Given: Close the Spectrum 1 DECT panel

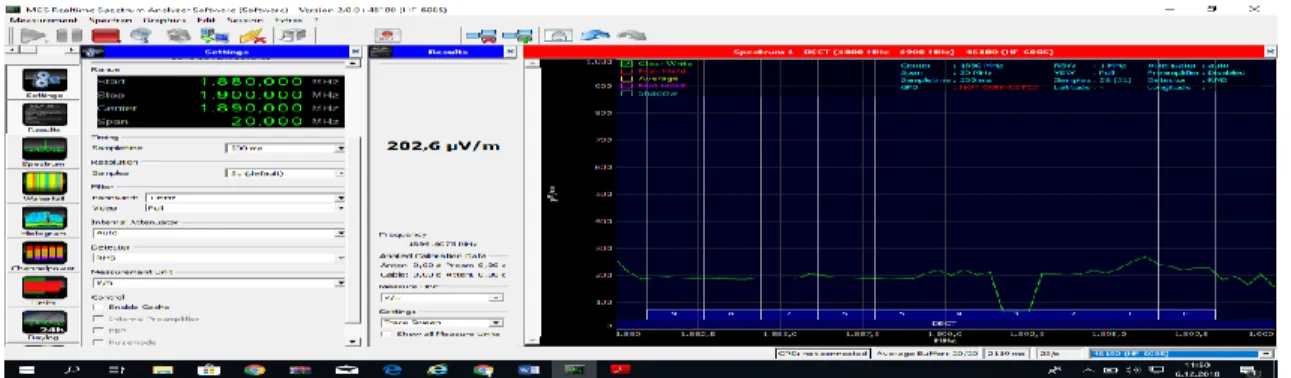Looking at the screenshot, I should (1270, 51).
